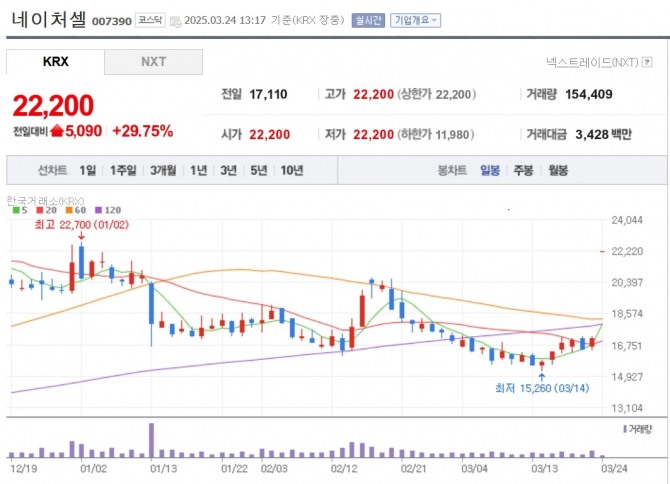Click the 22,220 price axis label
670x484 pixels.
click(627, 251)
